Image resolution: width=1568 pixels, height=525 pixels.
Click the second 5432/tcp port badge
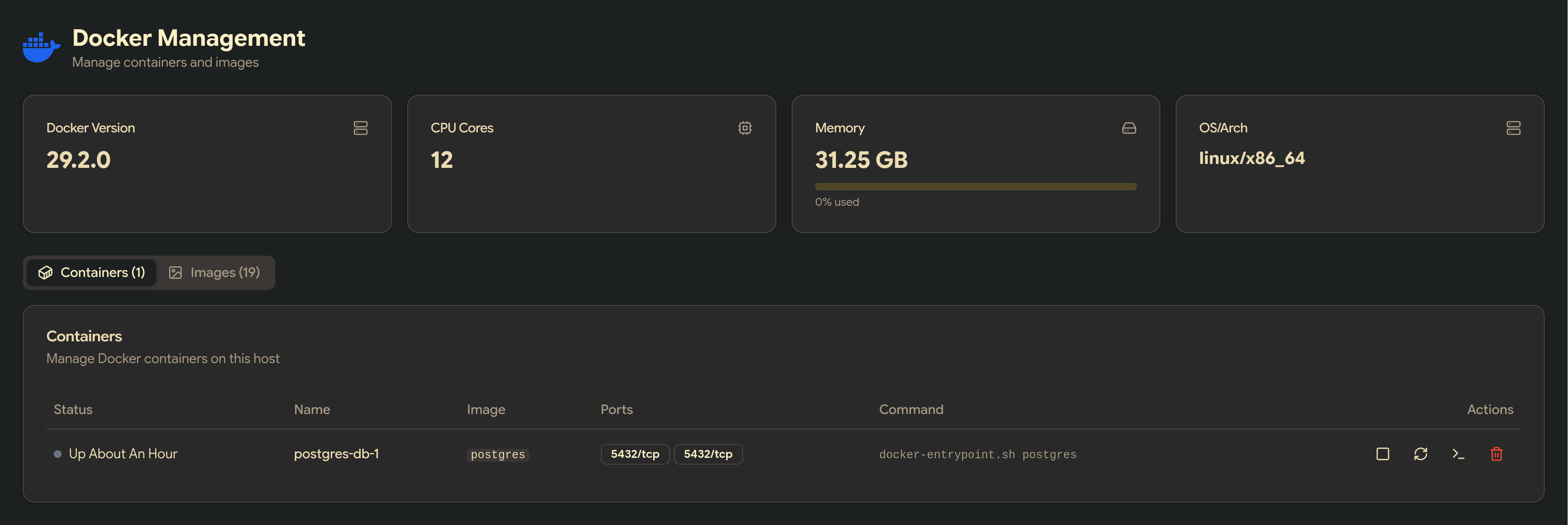(x=707, y=454)
